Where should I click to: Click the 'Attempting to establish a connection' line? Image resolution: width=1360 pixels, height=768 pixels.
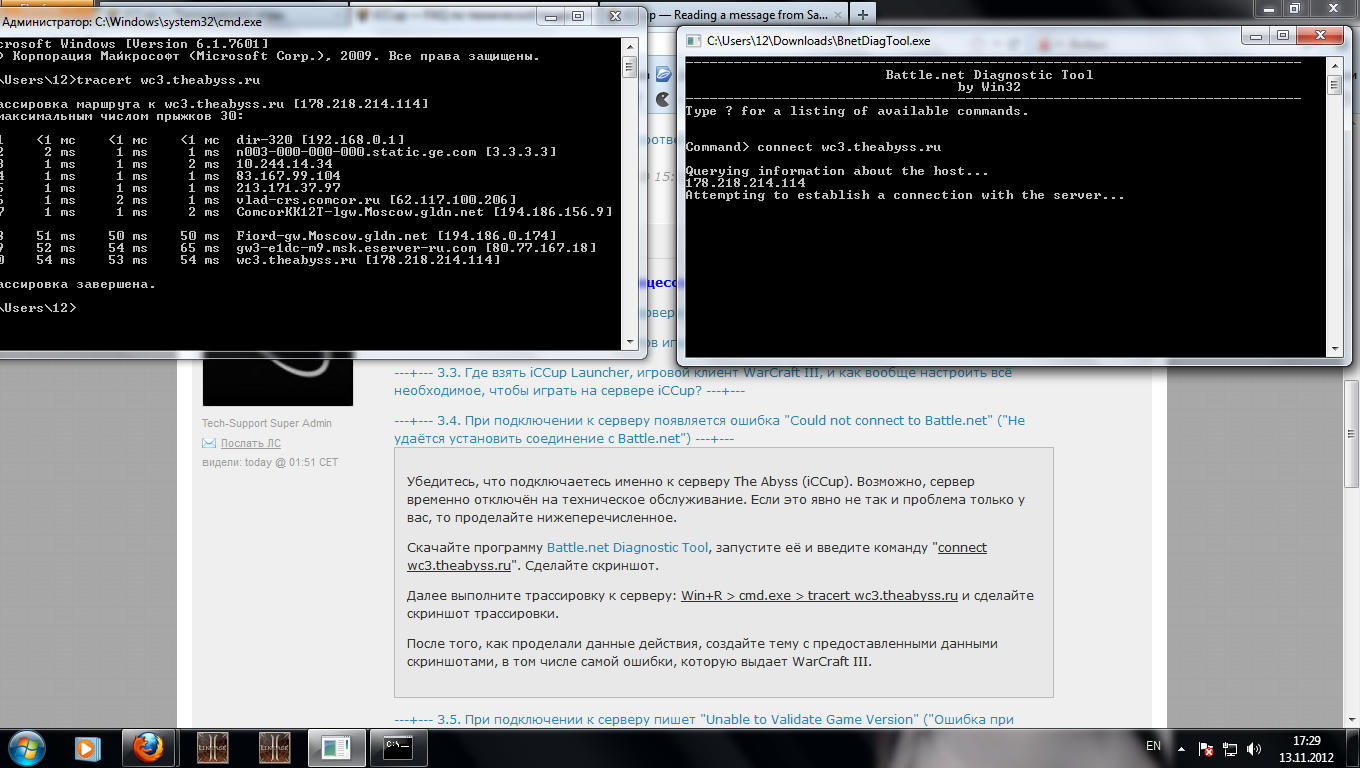point(905,195)
